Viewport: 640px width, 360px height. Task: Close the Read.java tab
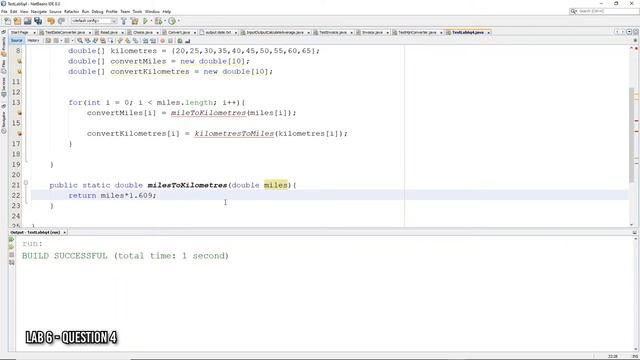coord(122,32)
